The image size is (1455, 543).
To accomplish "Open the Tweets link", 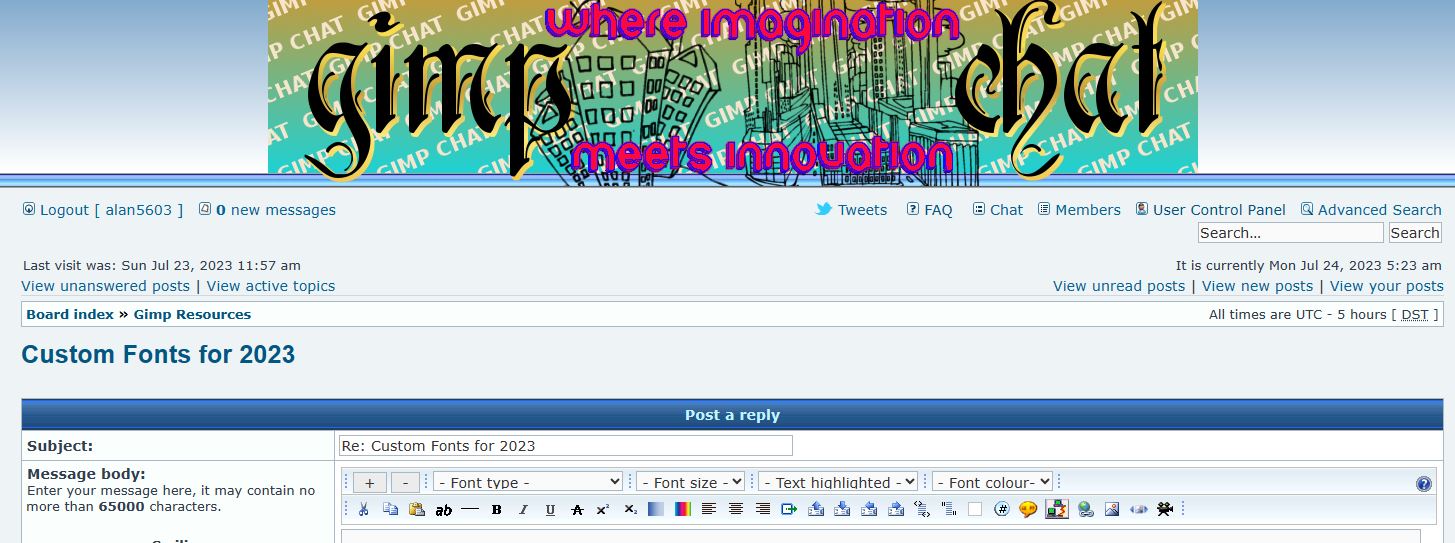I will pos(852,210).
